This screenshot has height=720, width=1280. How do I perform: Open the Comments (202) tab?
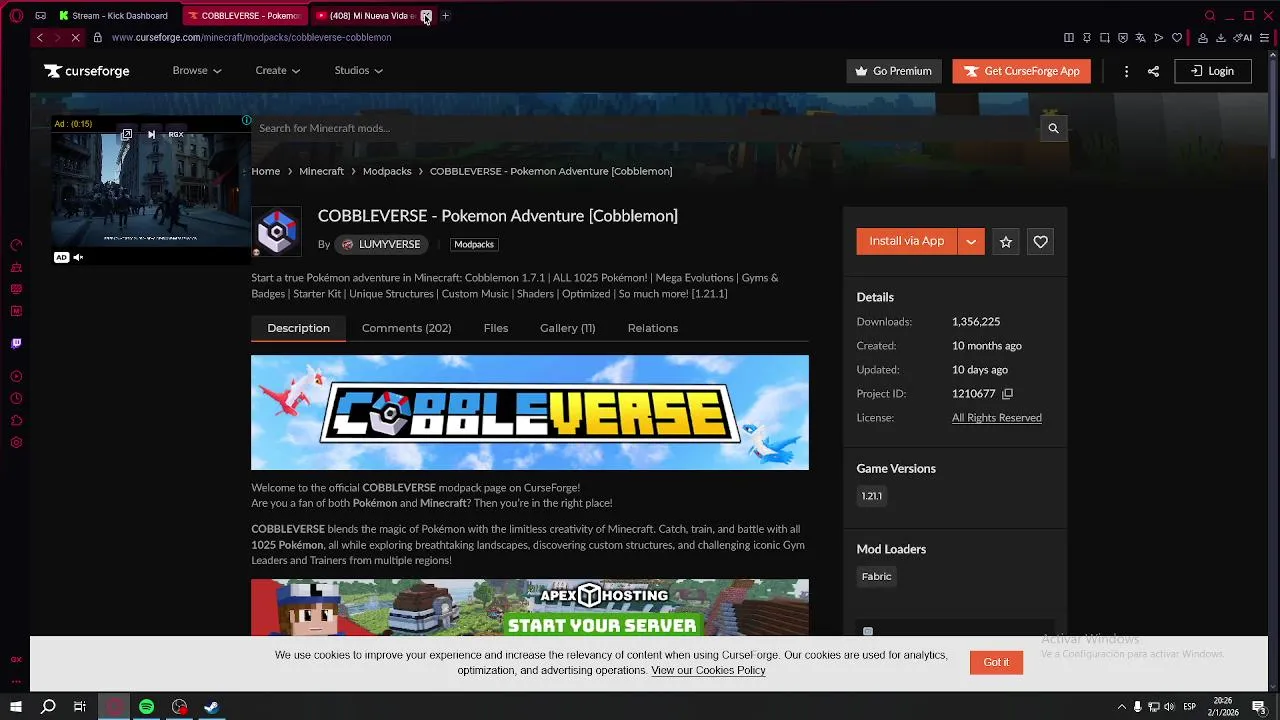(x=406, y=328)
